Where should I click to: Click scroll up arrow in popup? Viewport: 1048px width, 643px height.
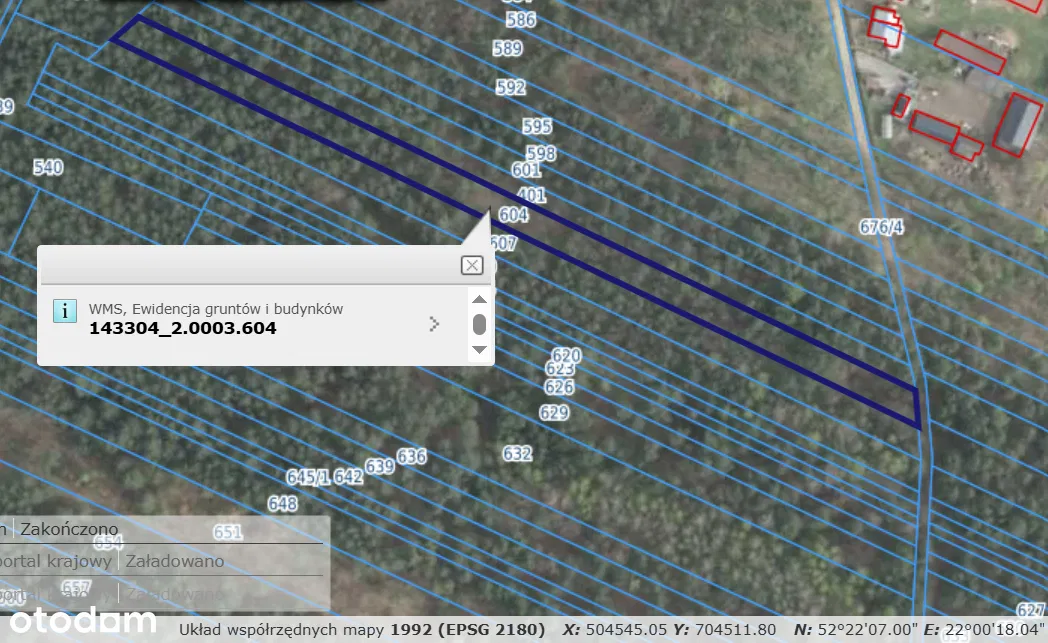pyautogui.click(x=479, y=299)
